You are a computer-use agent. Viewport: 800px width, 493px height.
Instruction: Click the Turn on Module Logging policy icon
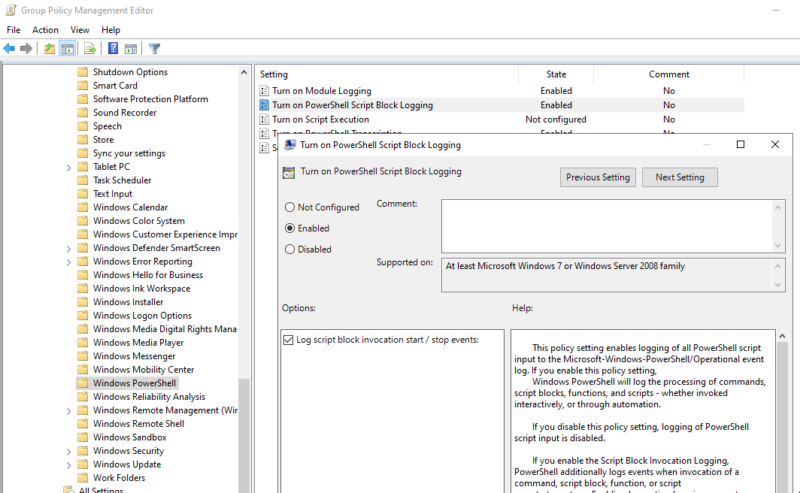point(265,91)
